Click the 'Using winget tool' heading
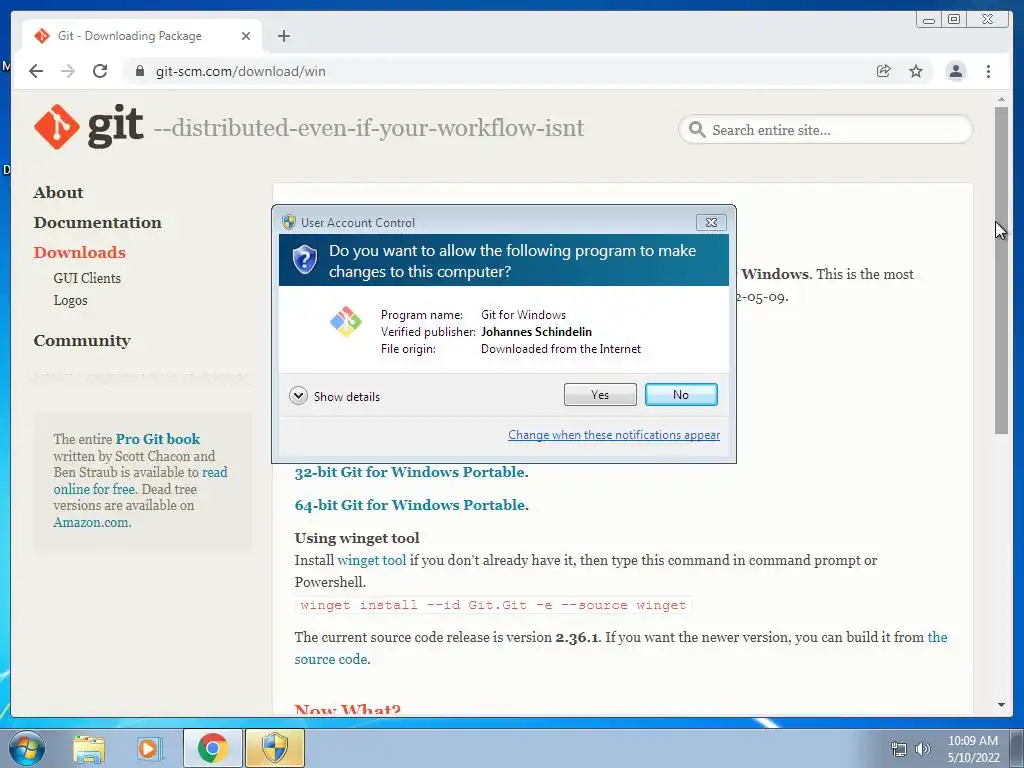 pos(357,538)
